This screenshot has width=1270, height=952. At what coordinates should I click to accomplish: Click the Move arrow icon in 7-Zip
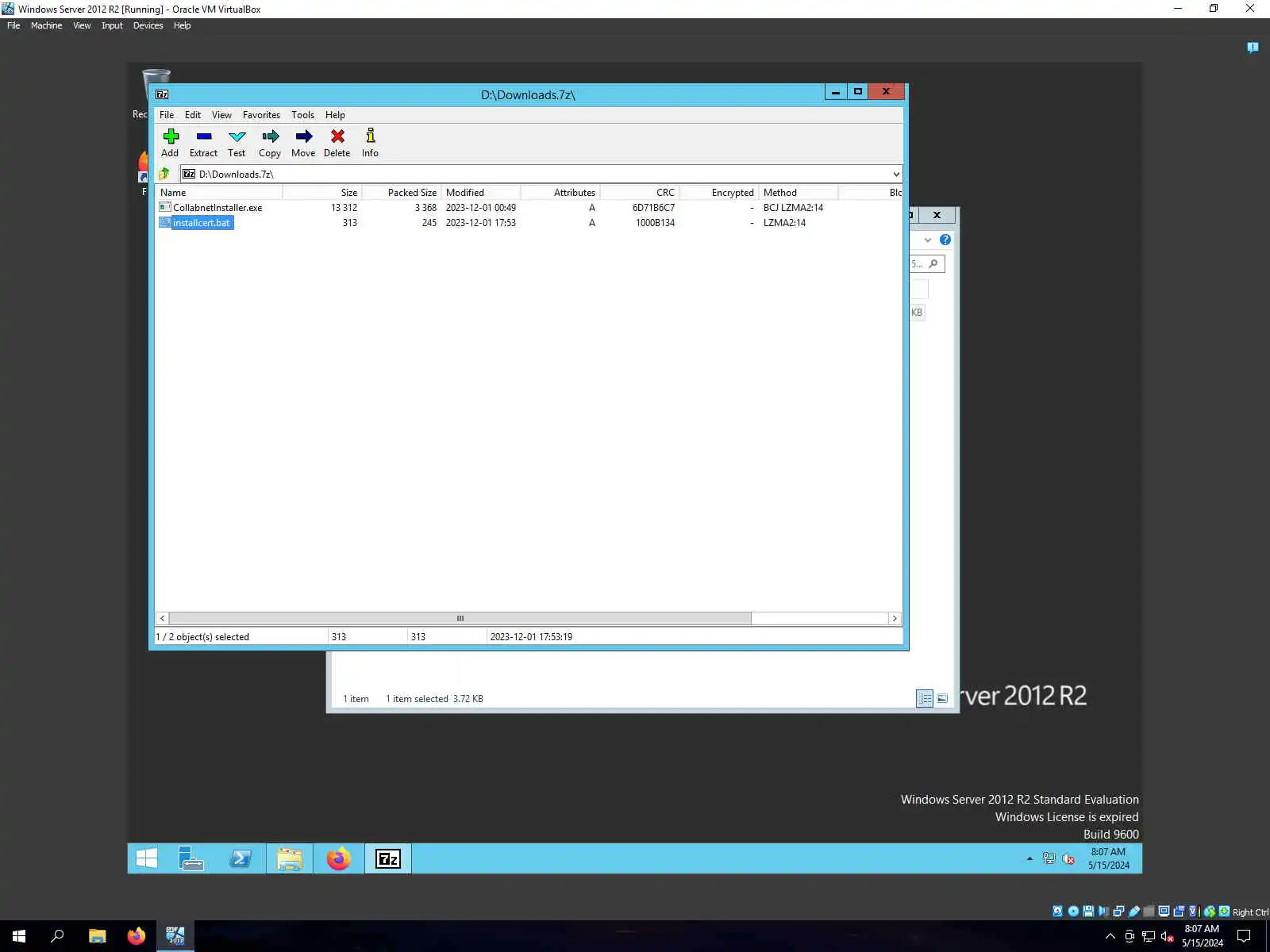303,143
